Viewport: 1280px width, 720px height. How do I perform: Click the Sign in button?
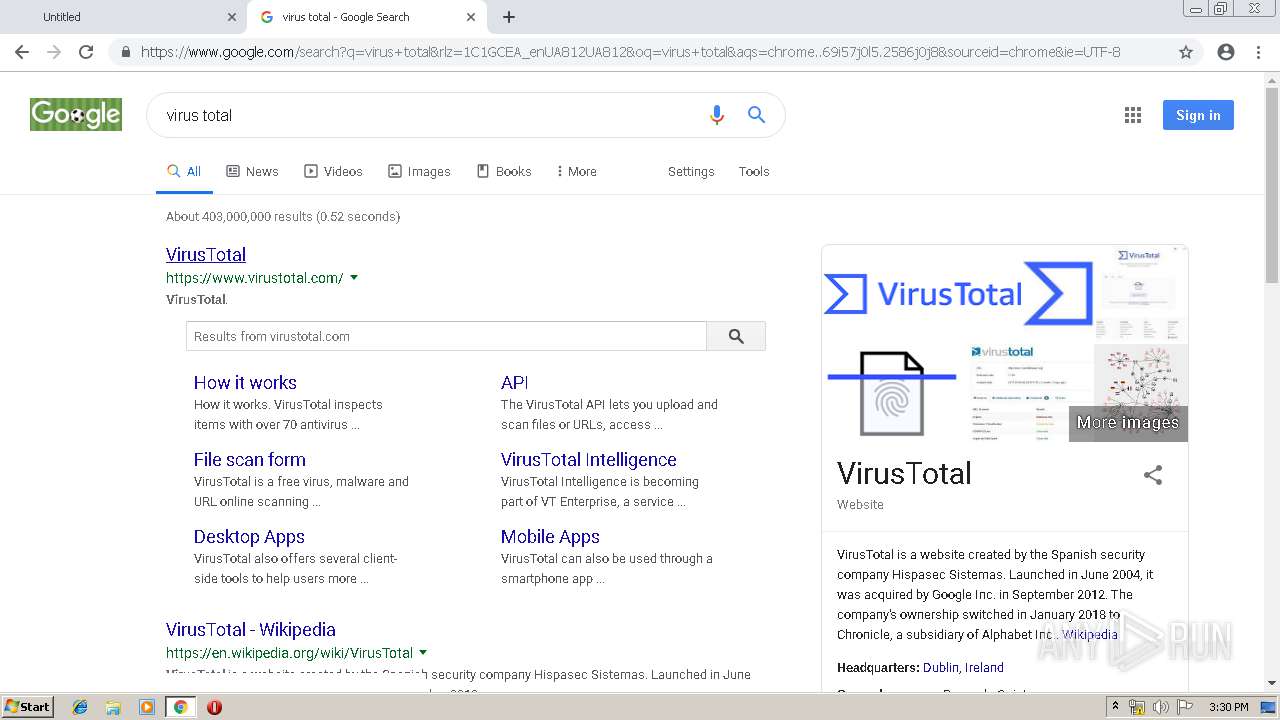(x=1198, y=115)
